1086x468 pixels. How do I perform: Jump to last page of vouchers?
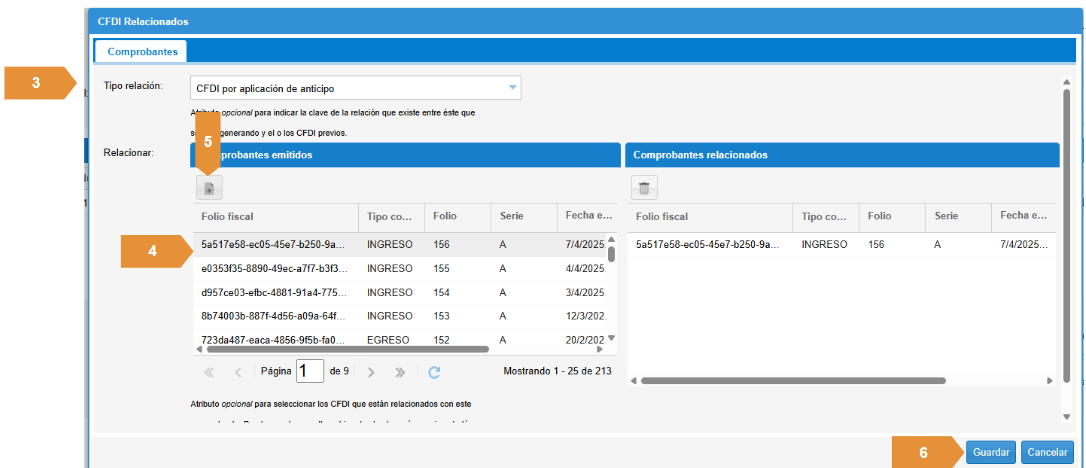pos(400,372)
